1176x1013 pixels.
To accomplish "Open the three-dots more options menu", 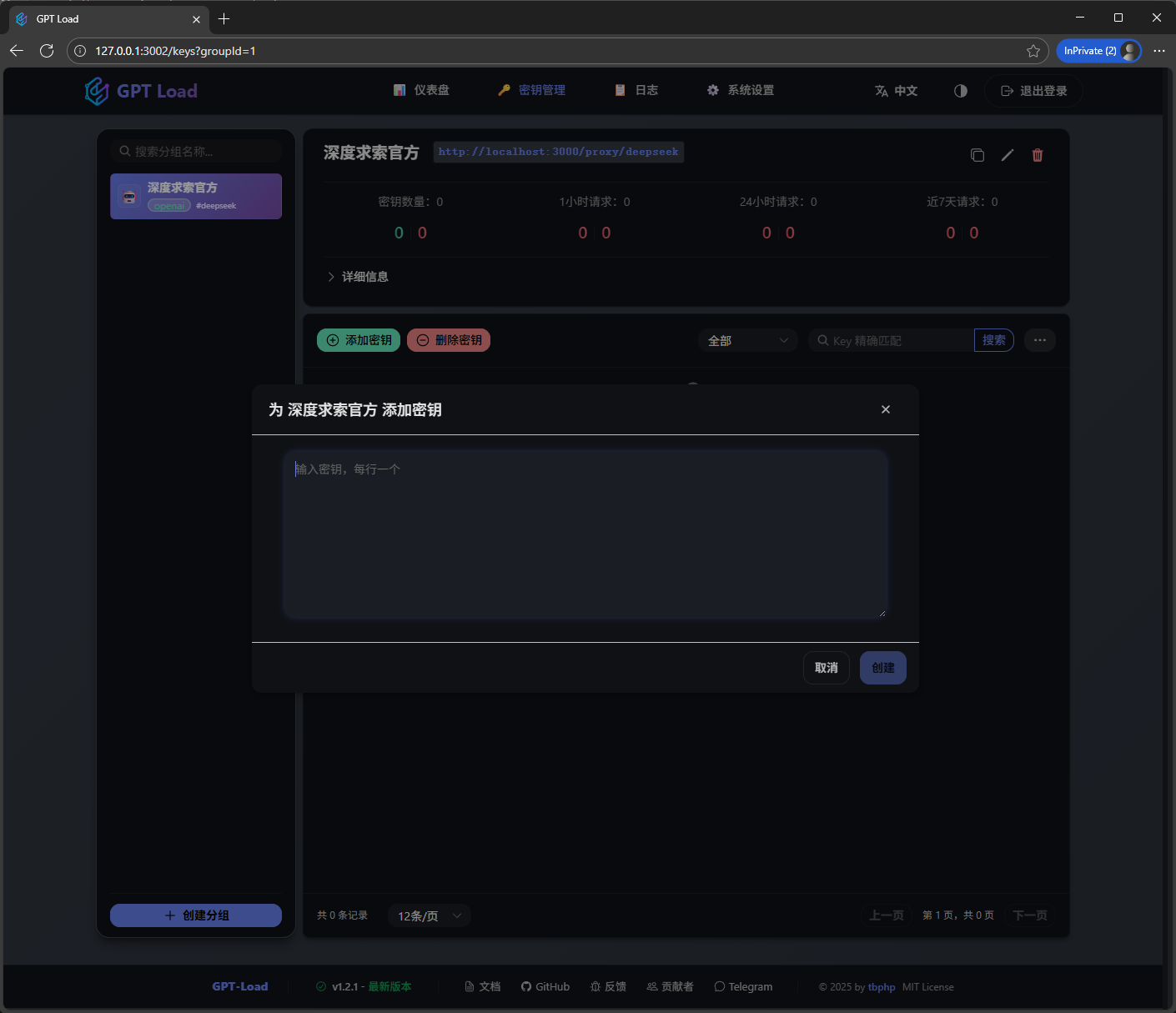I will (1040, 340).
